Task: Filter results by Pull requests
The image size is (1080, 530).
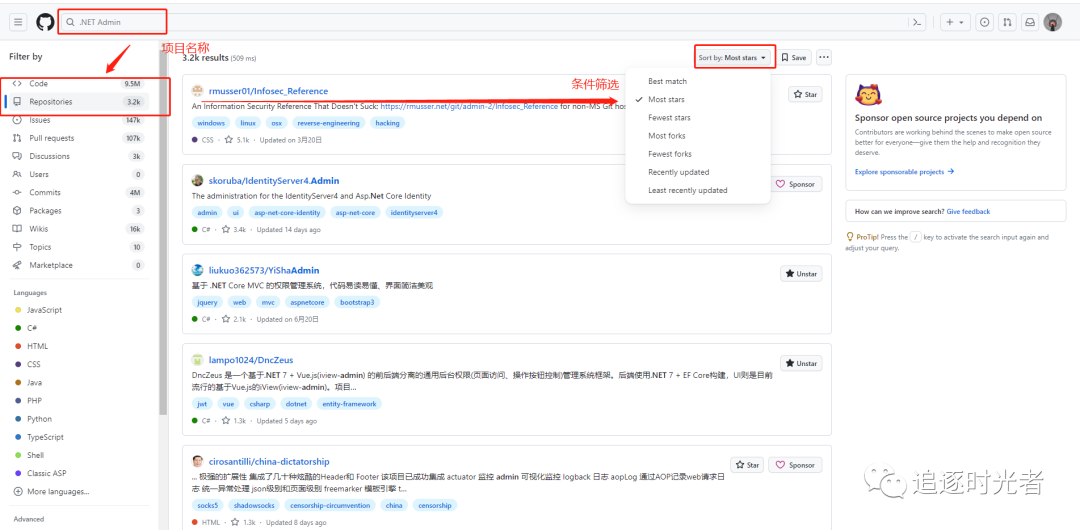Action: coord(77,138)
